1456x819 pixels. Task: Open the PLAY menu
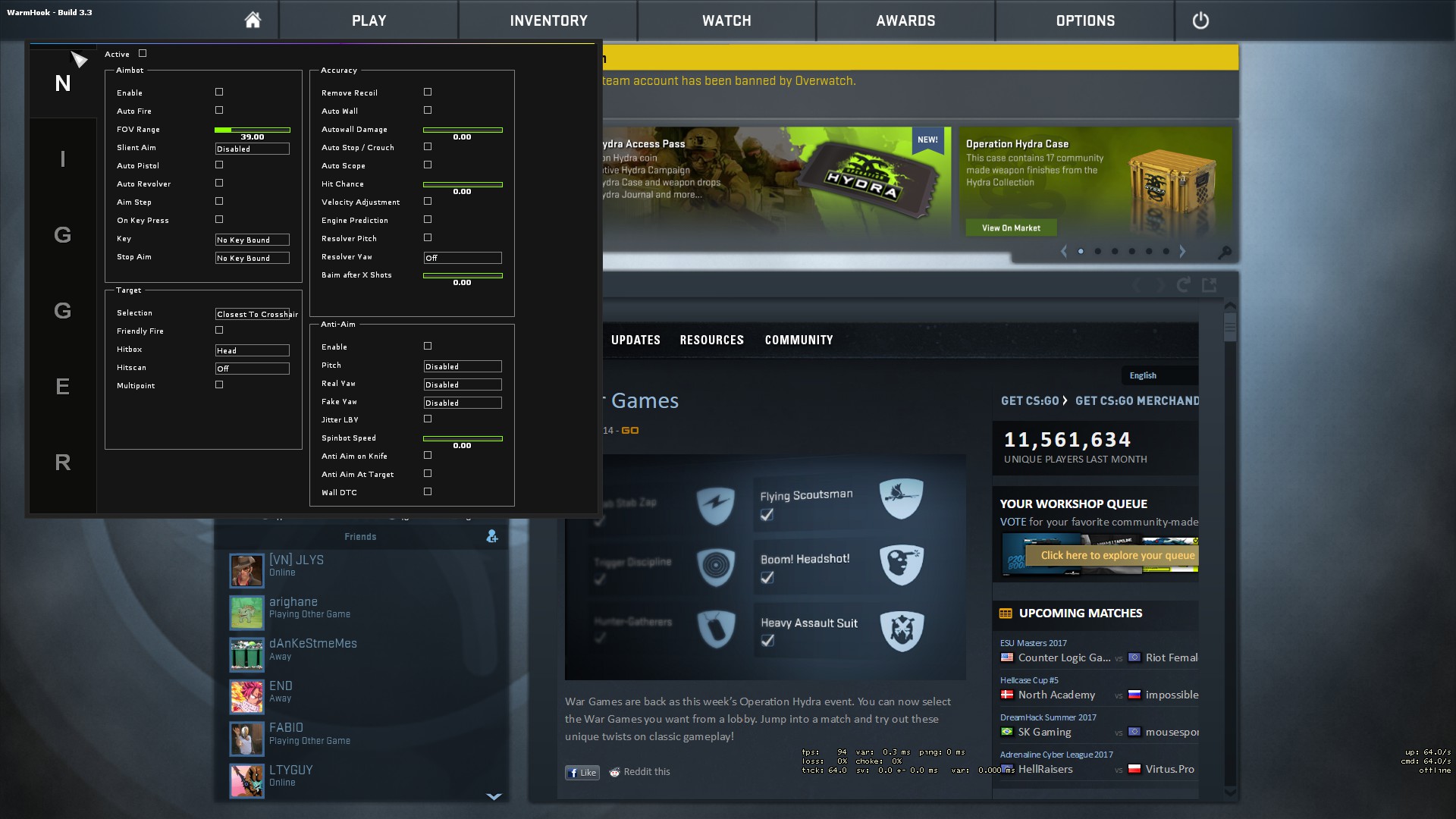coord(369,20)
